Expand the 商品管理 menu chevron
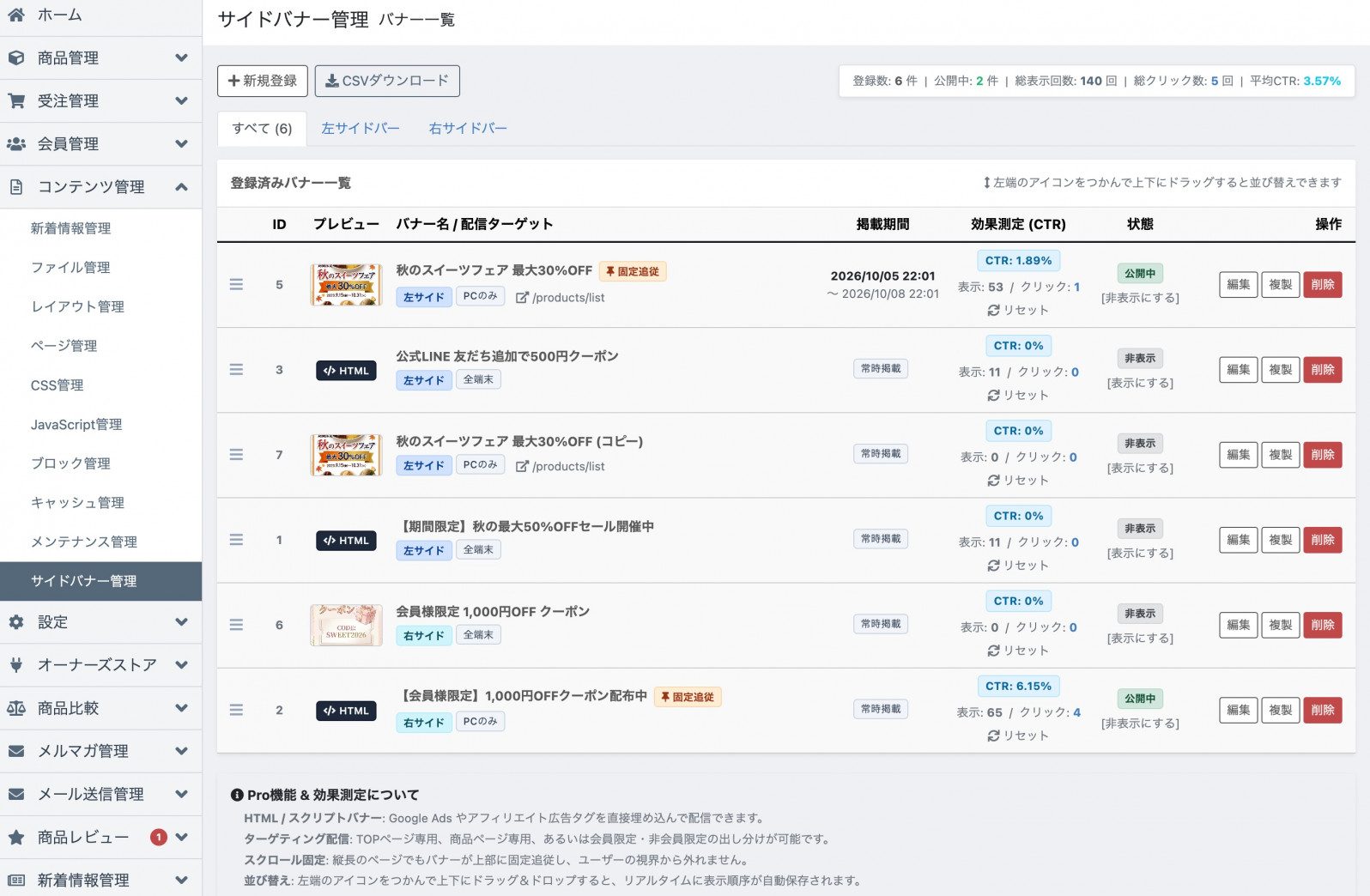This screenshot has width=1370, height=896. pyautogui.click(x=181, y=58)
